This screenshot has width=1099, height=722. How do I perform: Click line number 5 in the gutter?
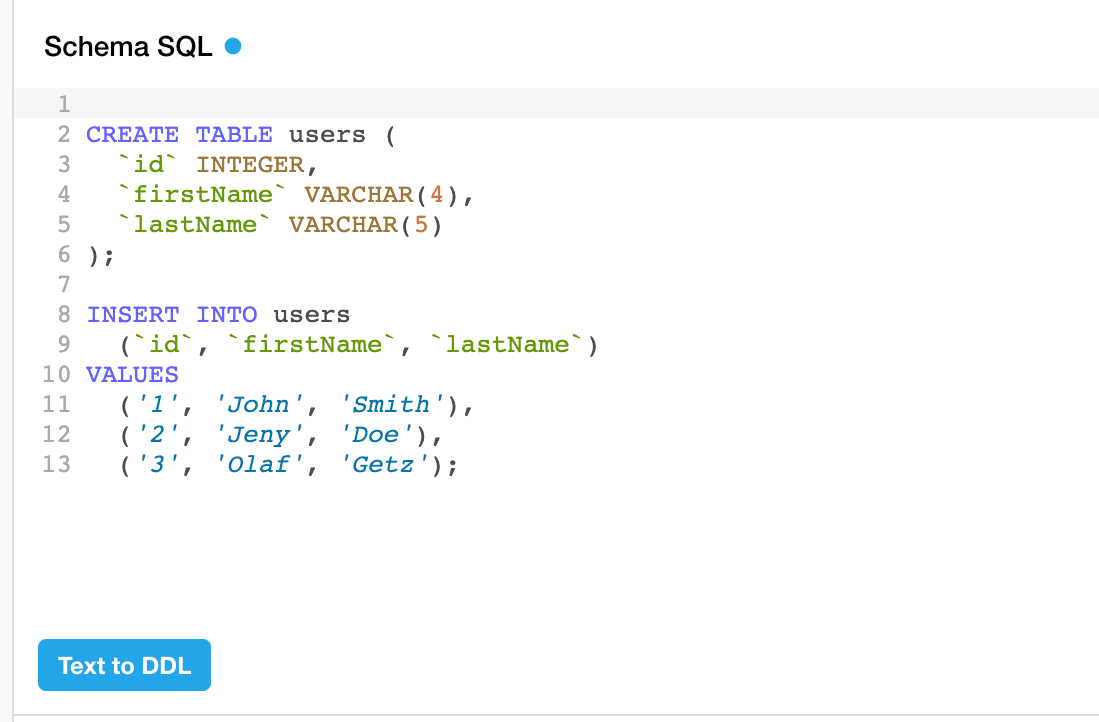(x=64, y=225)
